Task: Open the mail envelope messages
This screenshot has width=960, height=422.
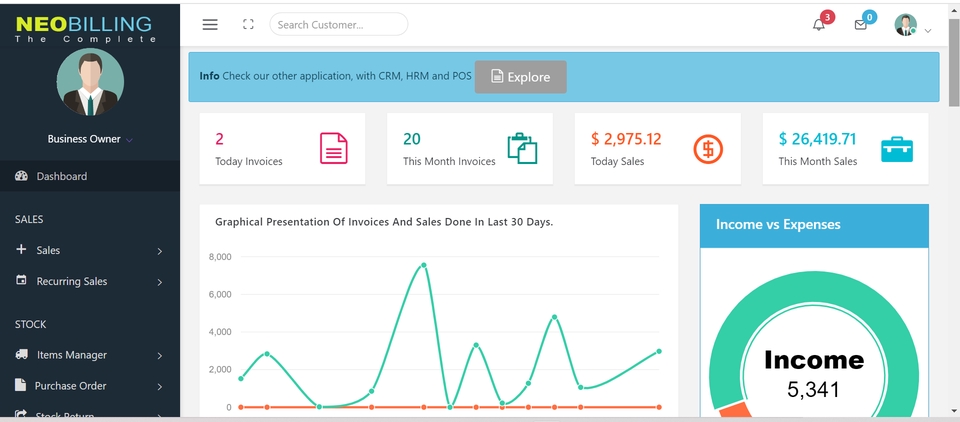Action: (x=860, y=25)
